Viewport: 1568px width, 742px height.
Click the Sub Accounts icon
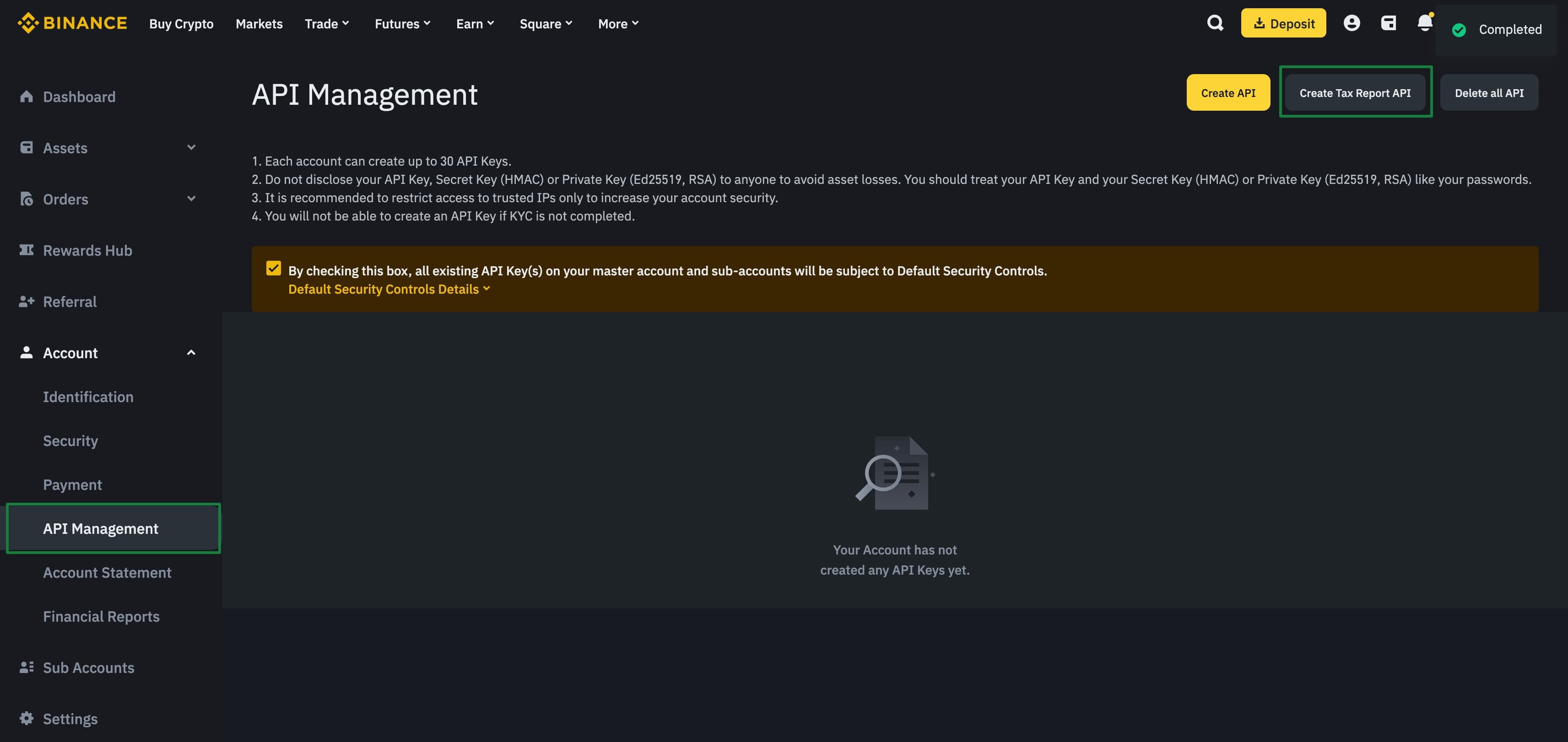(x=26, y=667)
